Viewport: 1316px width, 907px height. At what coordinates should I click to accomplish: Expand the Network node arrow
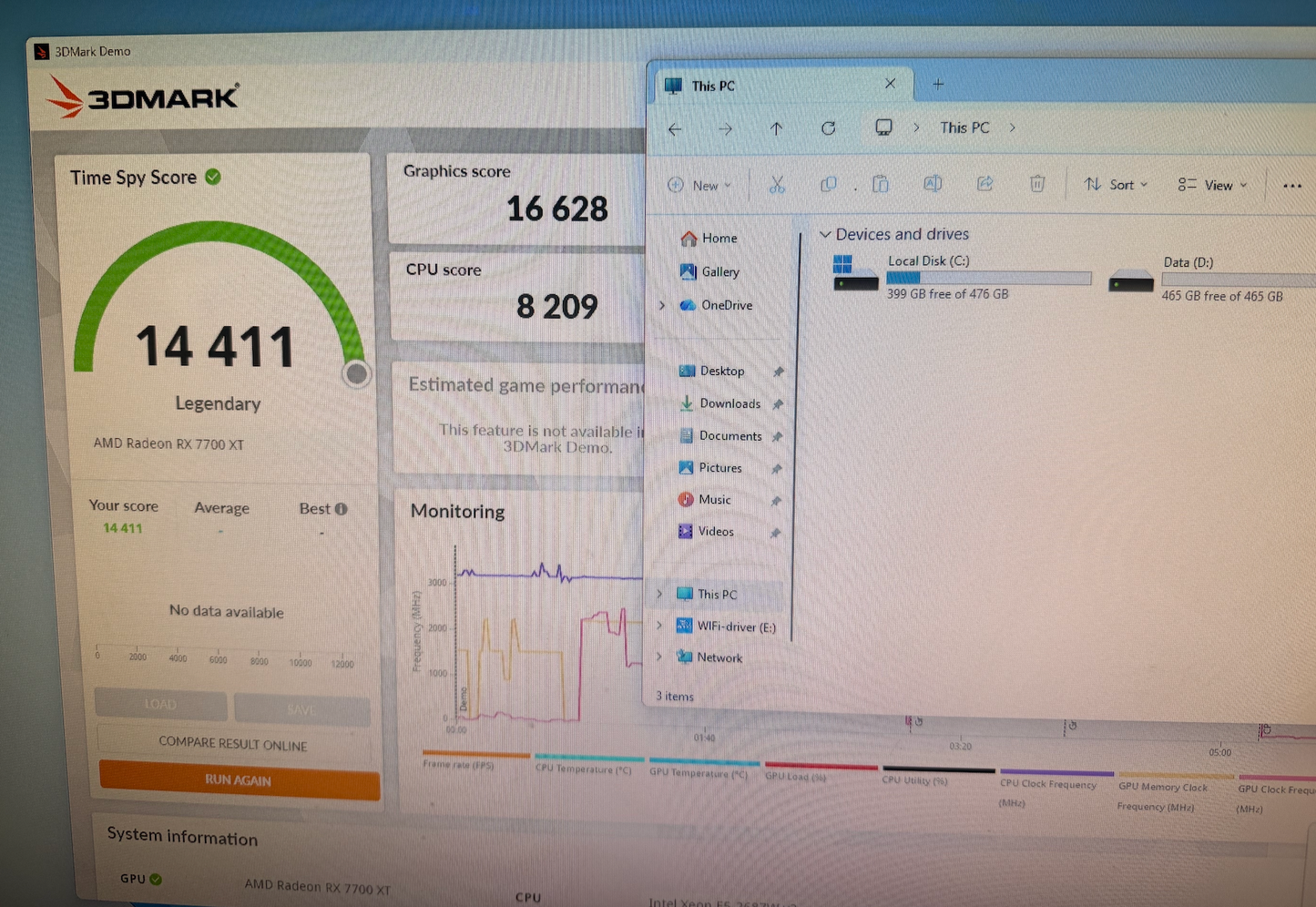point(658,657)
